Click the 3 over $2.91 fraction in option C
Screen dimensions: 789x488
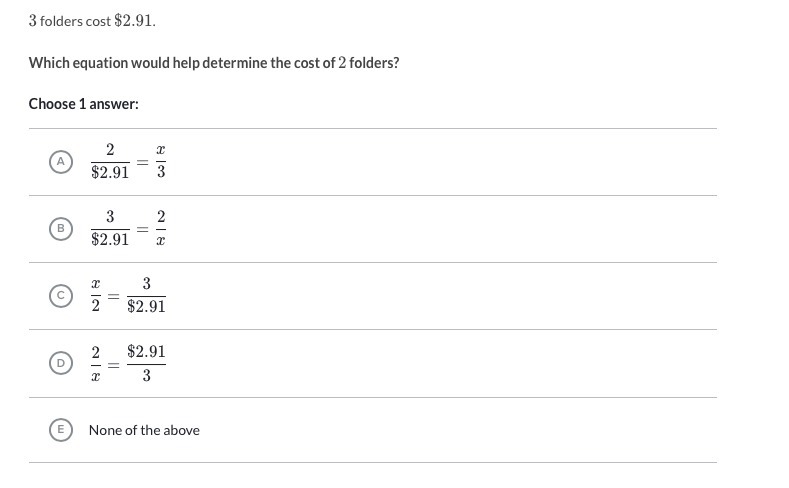coord(146,295)
